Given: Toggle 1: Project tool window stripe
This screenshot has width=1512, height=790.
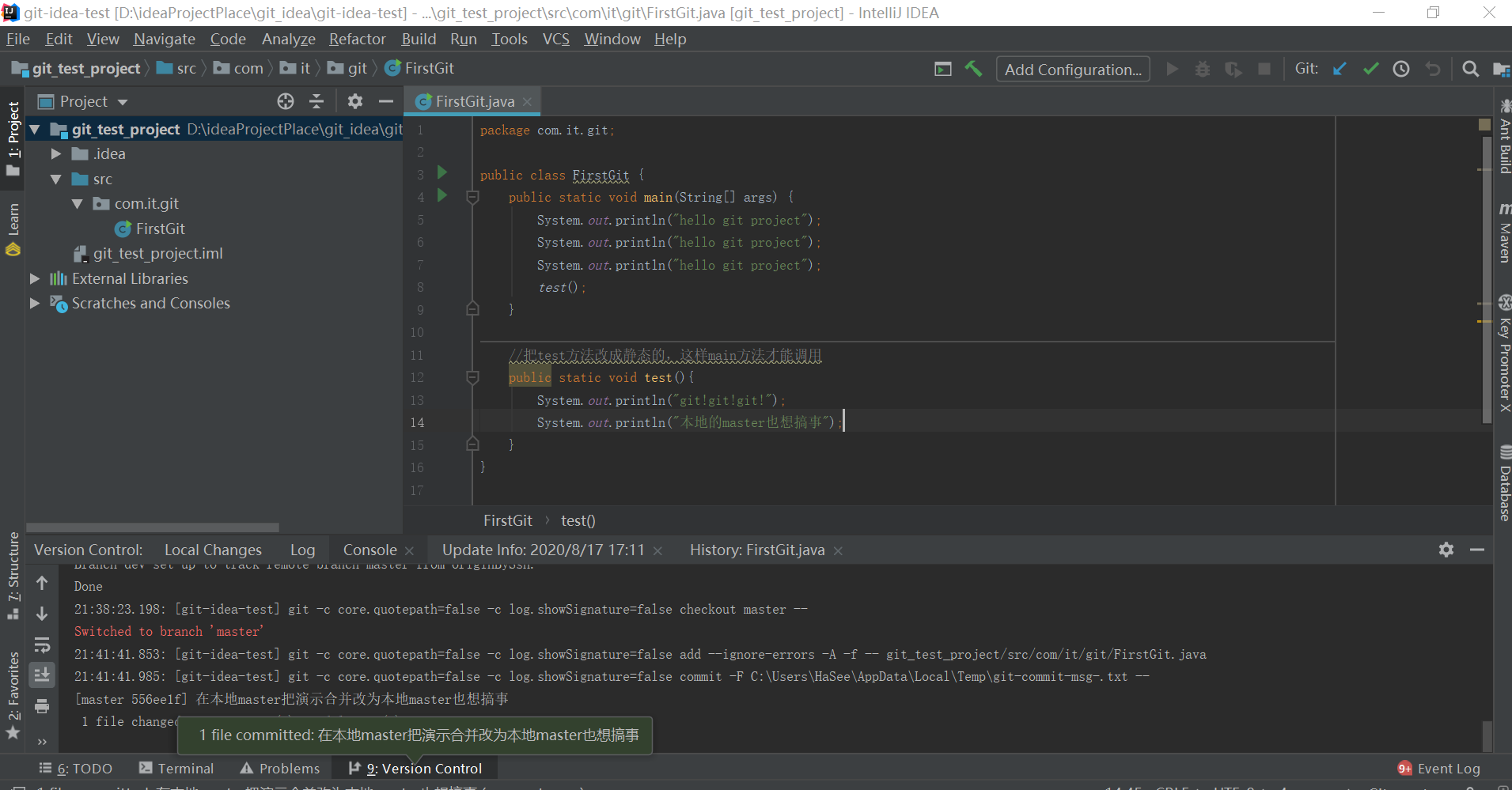Looking at the screenshot, I should [13, 139].
